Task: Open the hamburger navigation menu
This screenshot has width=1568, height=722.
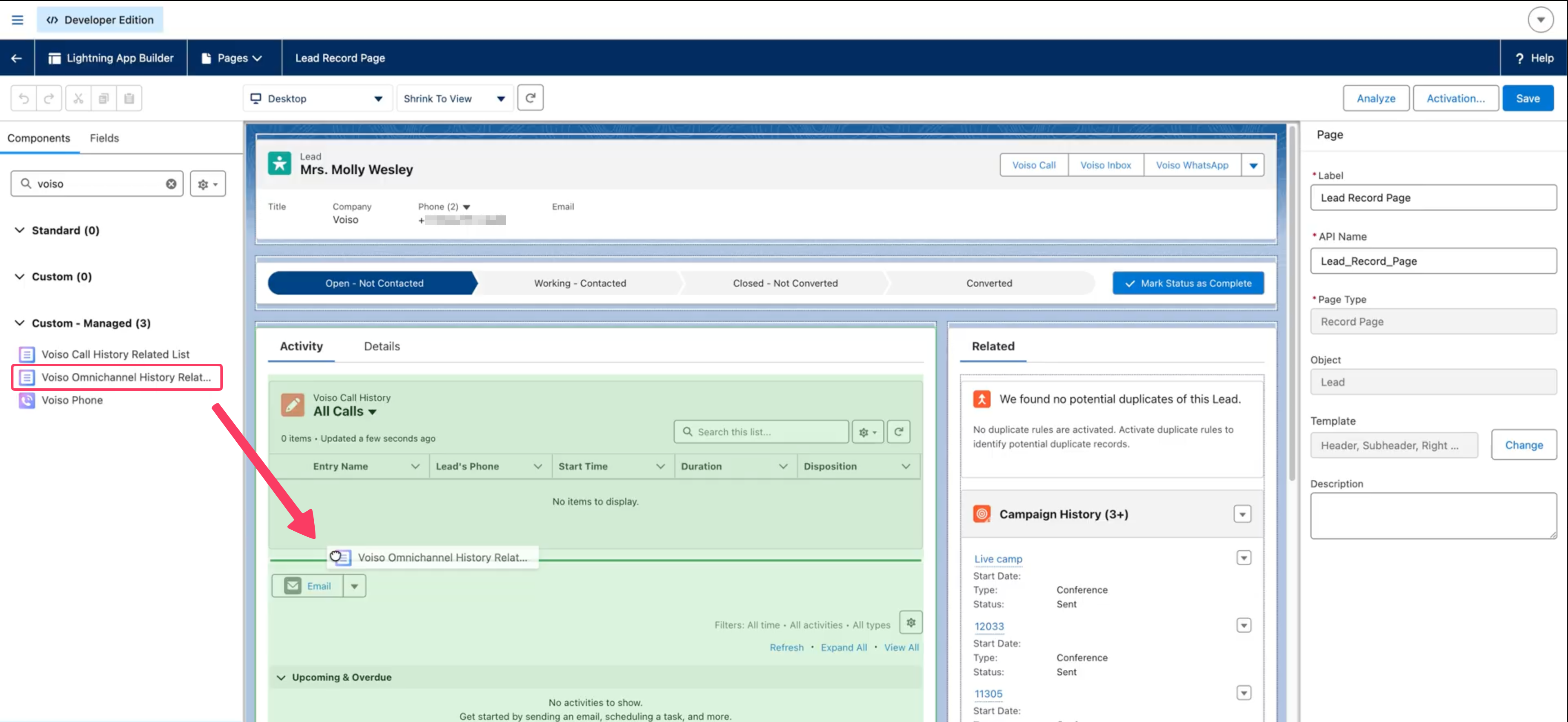Action: click(18, 20)
